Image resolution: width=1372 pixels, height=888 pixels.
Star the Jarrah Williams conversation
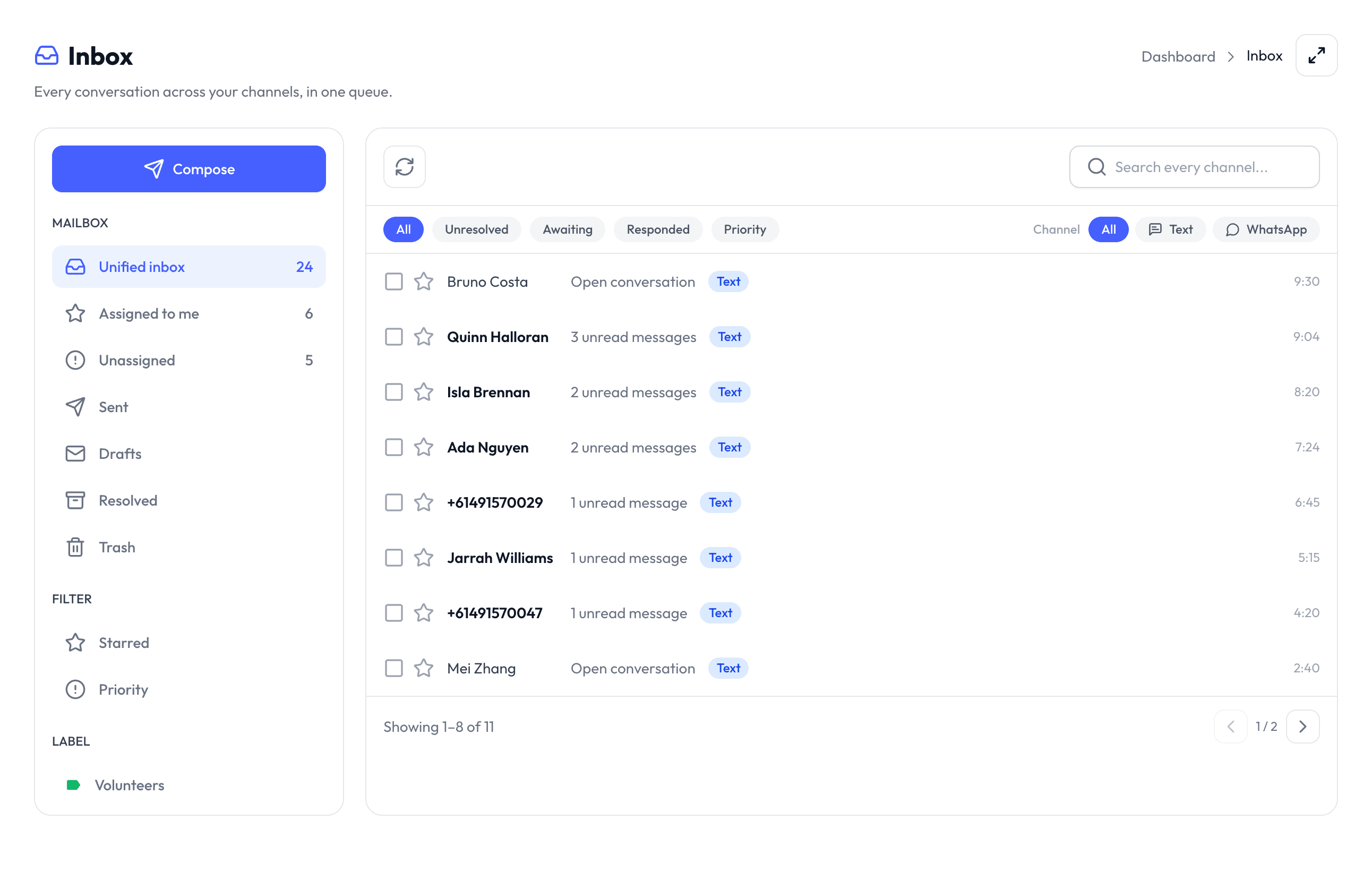click(x=424, y=558)
